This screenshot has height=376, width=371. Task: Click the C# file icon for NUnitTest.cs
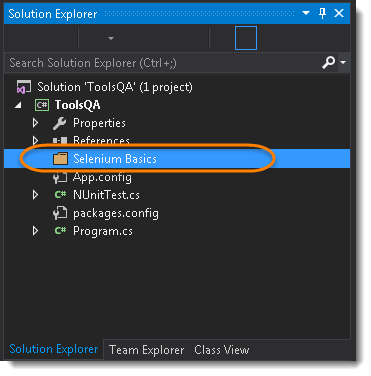[x=60, y=195]
